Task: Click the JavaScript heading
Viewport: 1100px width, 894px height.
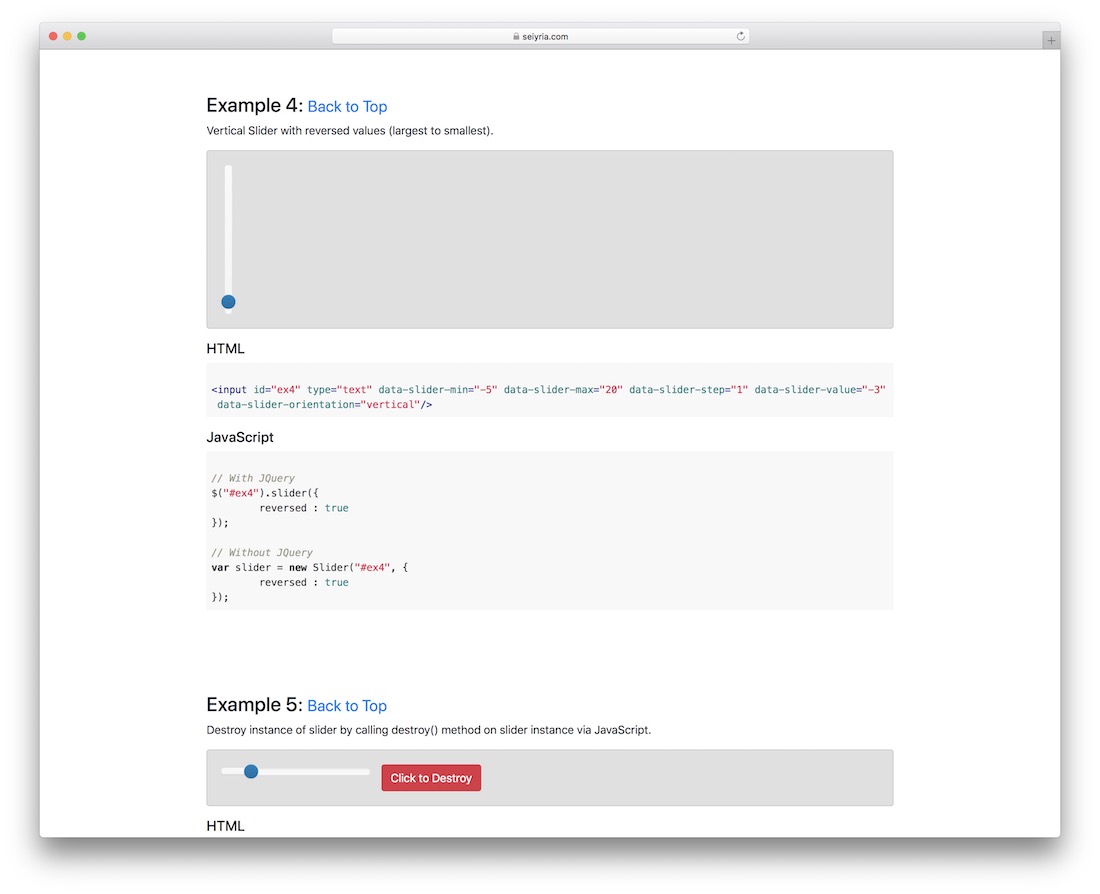Action: [240, 437]
